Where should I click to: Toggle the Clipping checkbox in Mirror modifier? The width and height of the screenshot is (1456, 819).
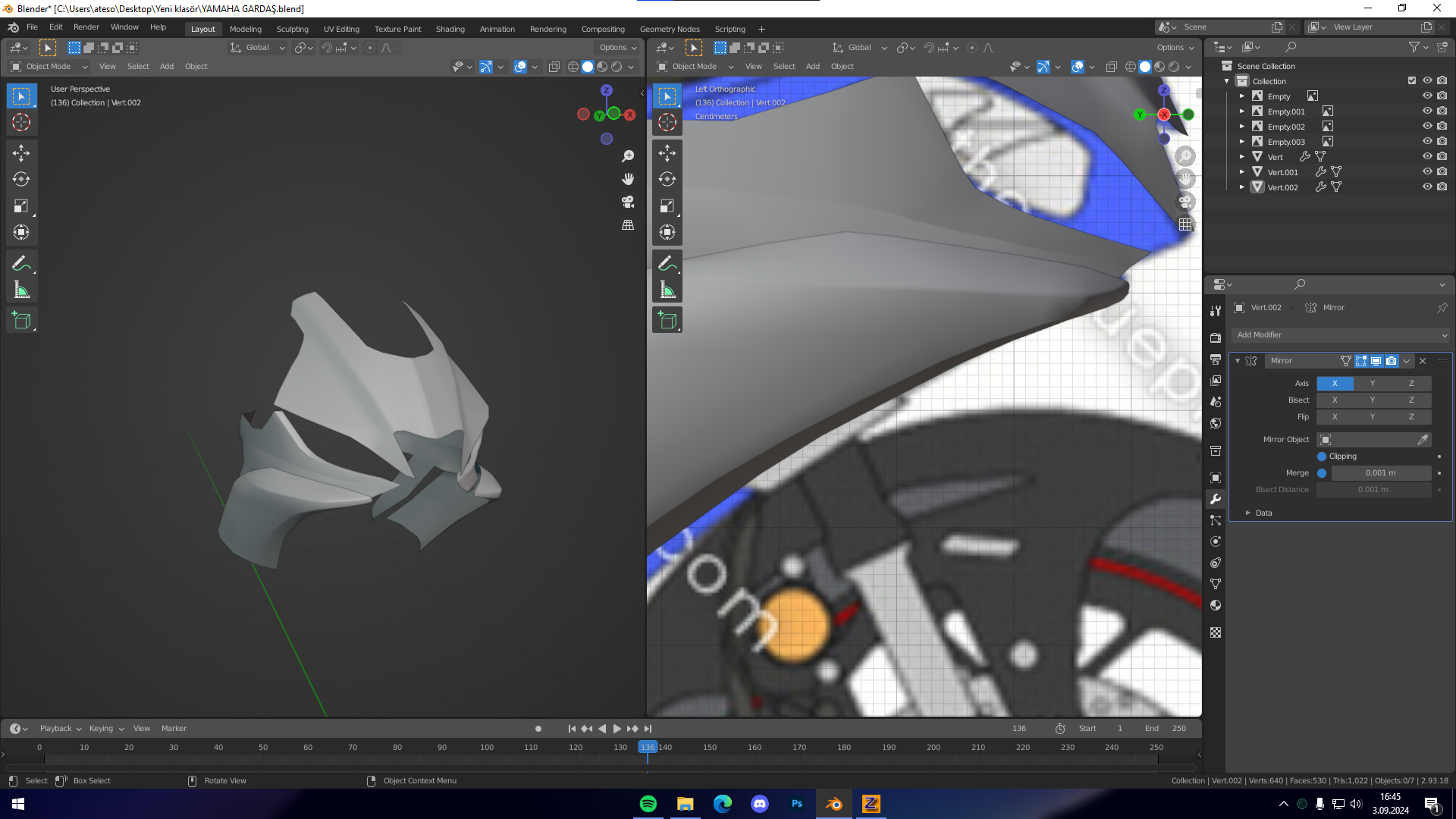click(x=1322, y=457)
